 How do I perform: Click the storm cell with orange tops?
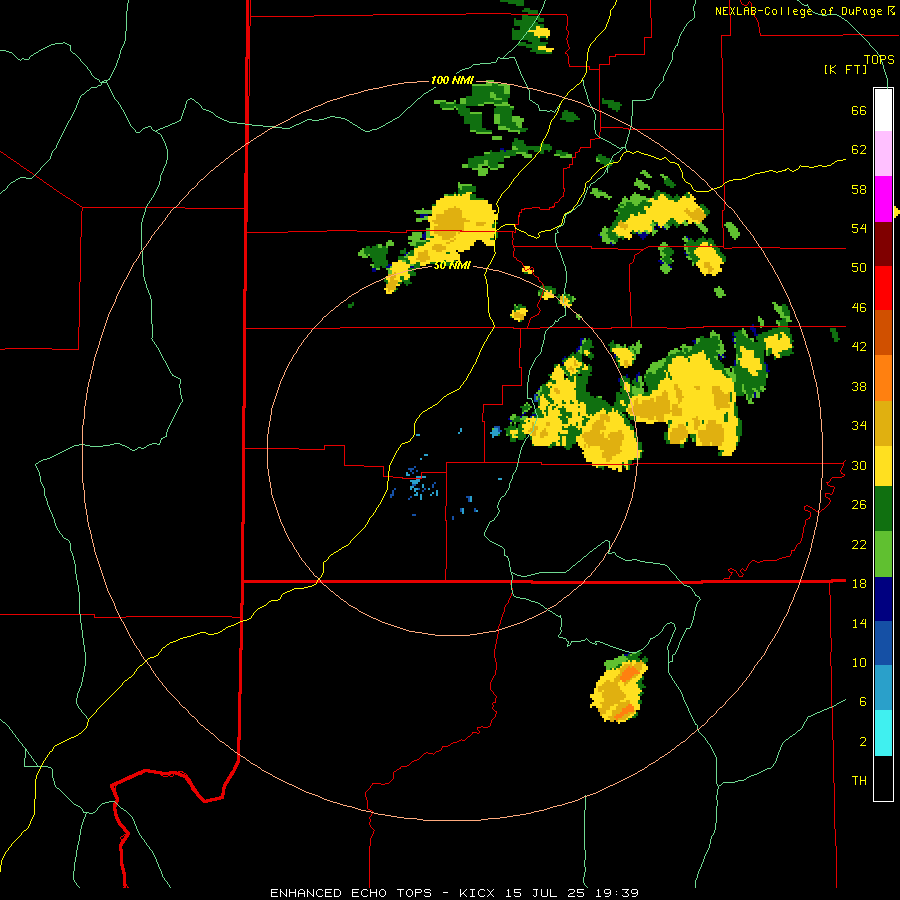click(x=619, y=688)
